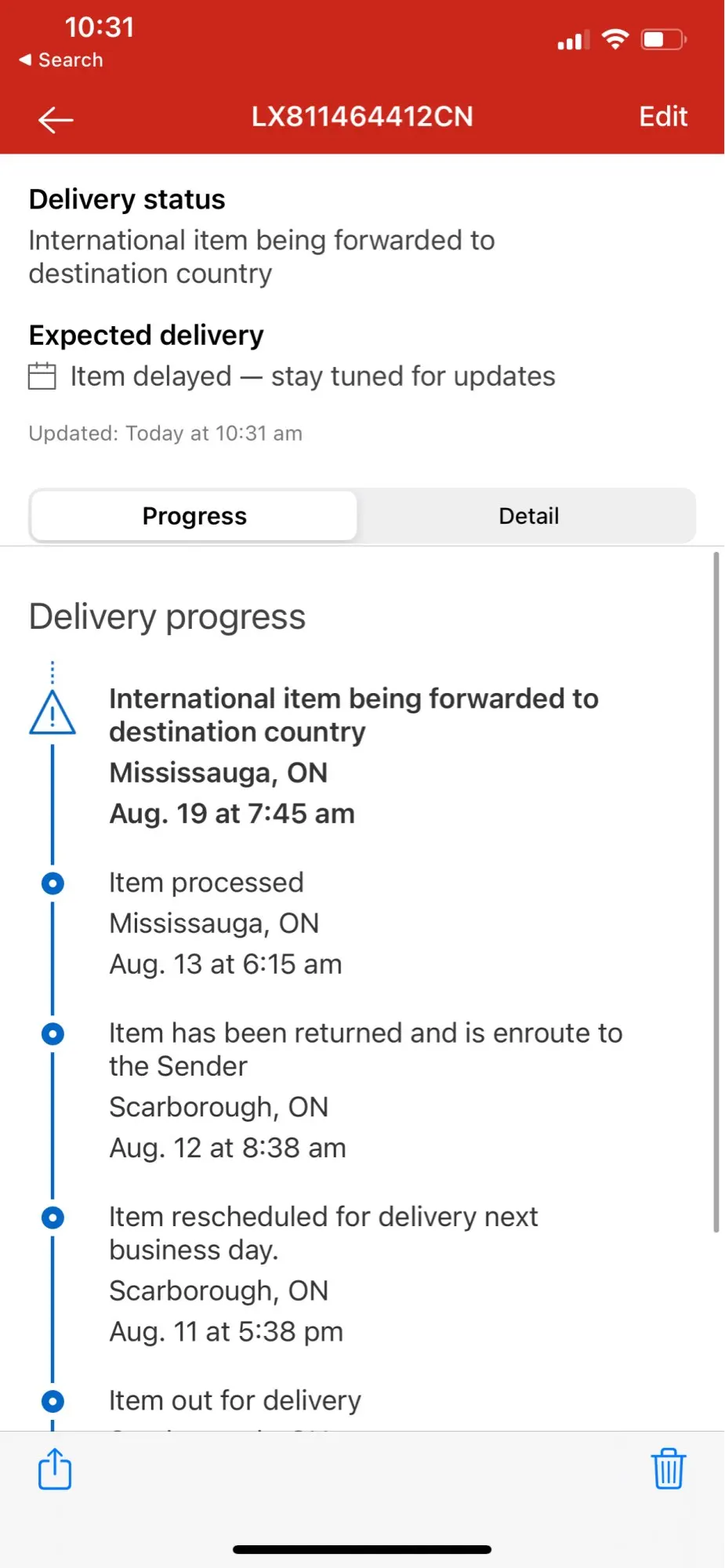Tap the cellular signal bars icon
This screenshot has width=725, height=1568.
click(x=573, y=41)
